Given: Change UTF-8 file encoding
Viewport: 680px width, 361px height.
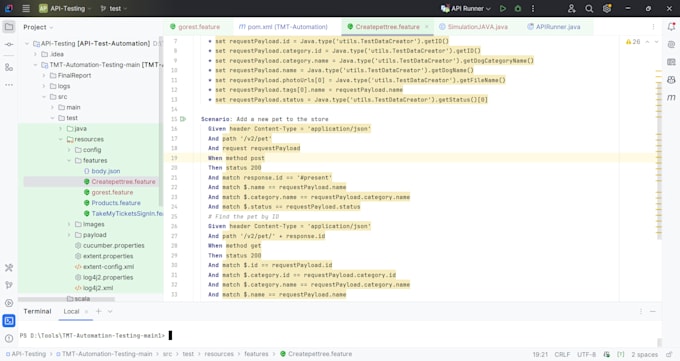Looking at the screenshot, I should [x=586, y=354].
